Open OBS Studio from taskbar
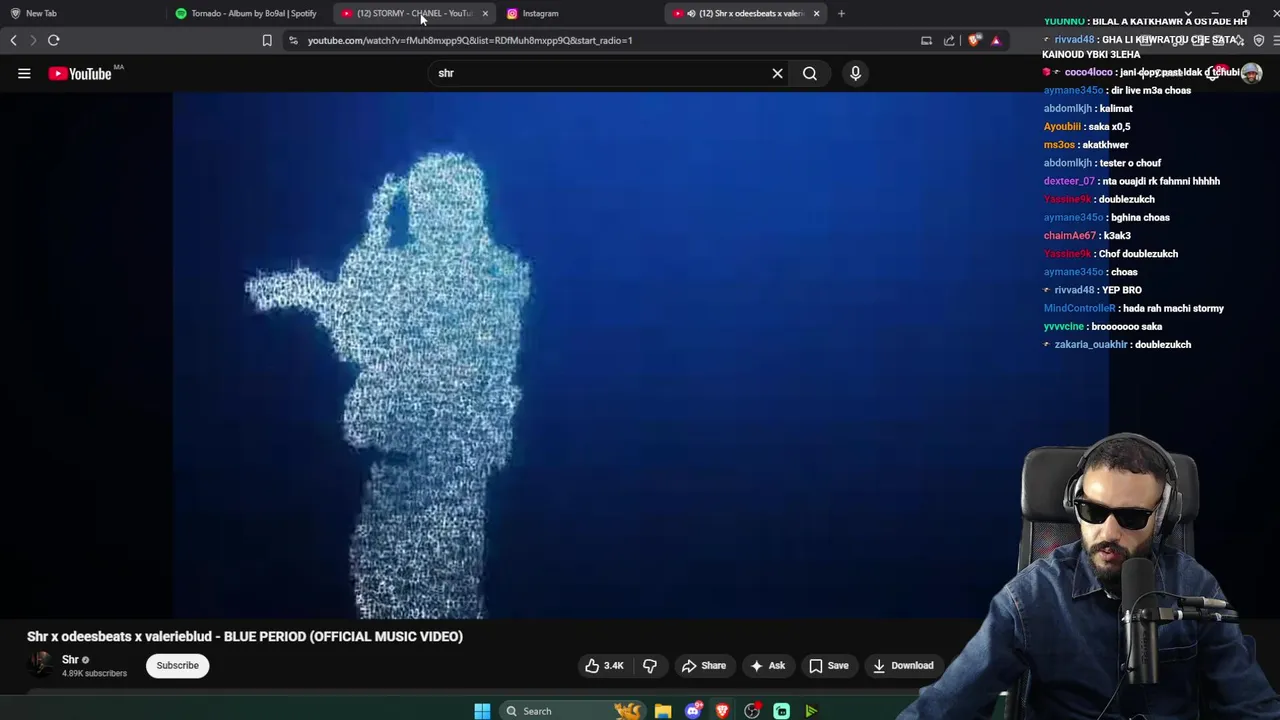Screen dimensions: 1280x720 pyautogui.click(x=752, y=711)
